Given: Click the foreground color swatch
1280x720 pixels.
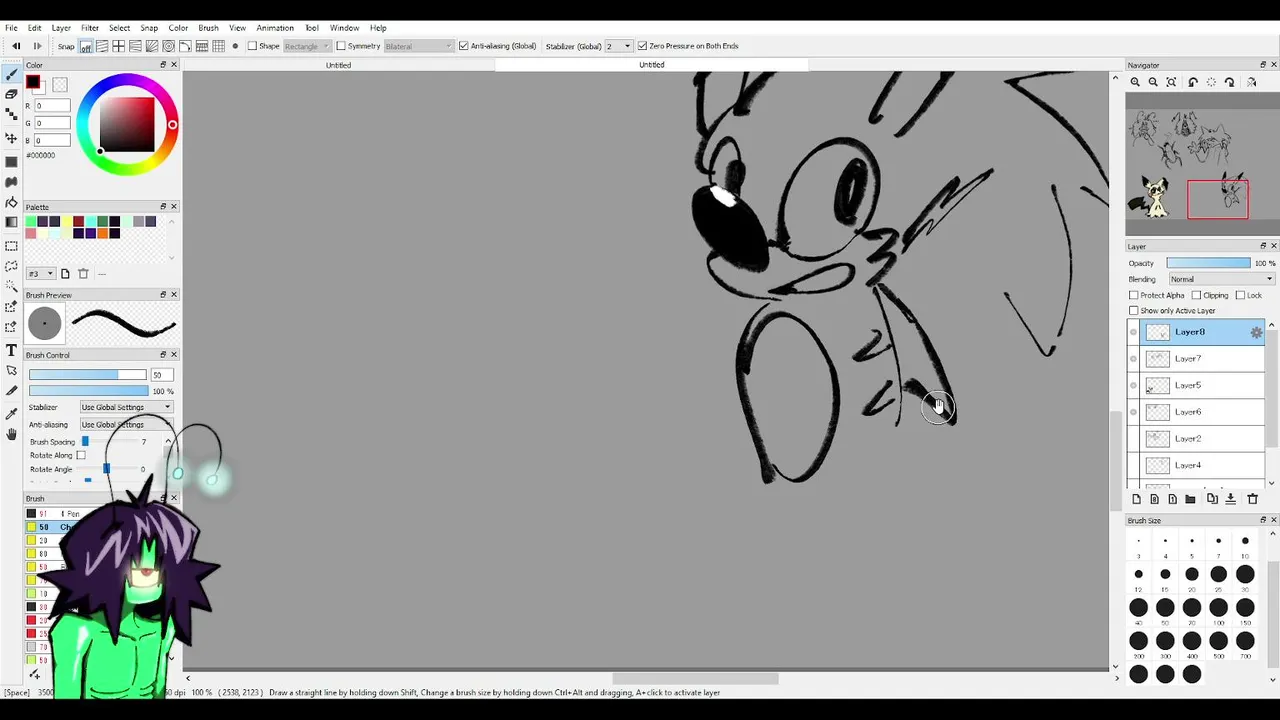Looking at the screenshot, I should coord(33,82).
